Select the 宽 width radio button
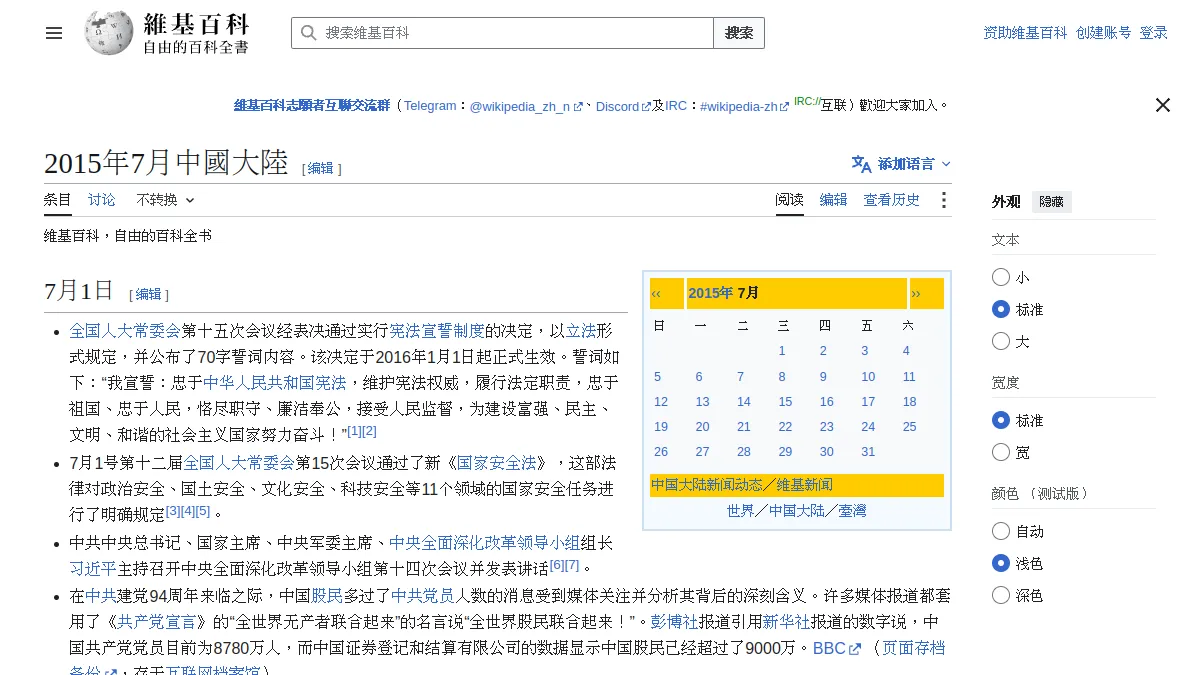 pyautogui.click(x=1001, y=453)
